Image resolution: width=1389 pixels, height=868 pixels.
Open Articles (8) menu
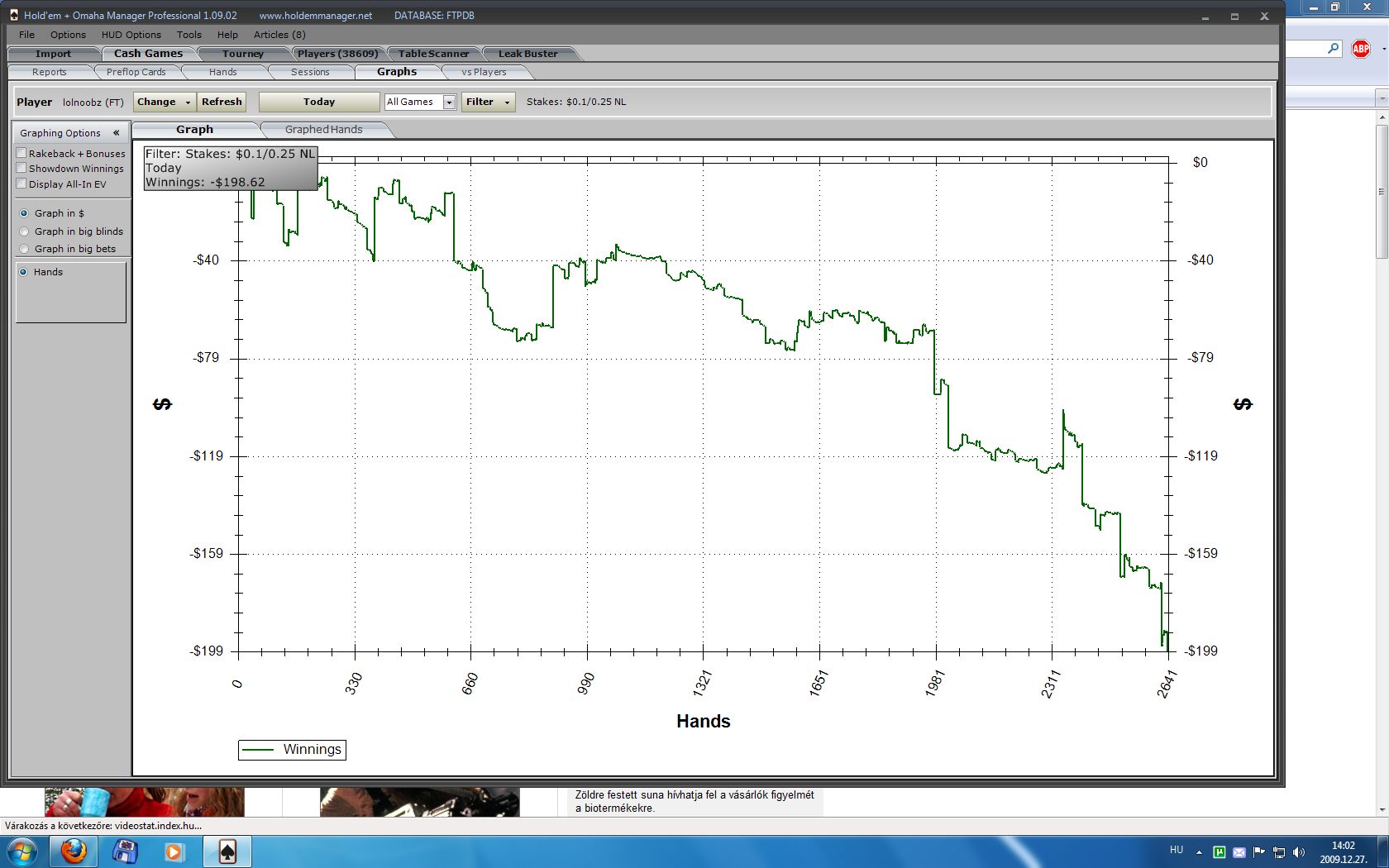[x=279, y=35]
